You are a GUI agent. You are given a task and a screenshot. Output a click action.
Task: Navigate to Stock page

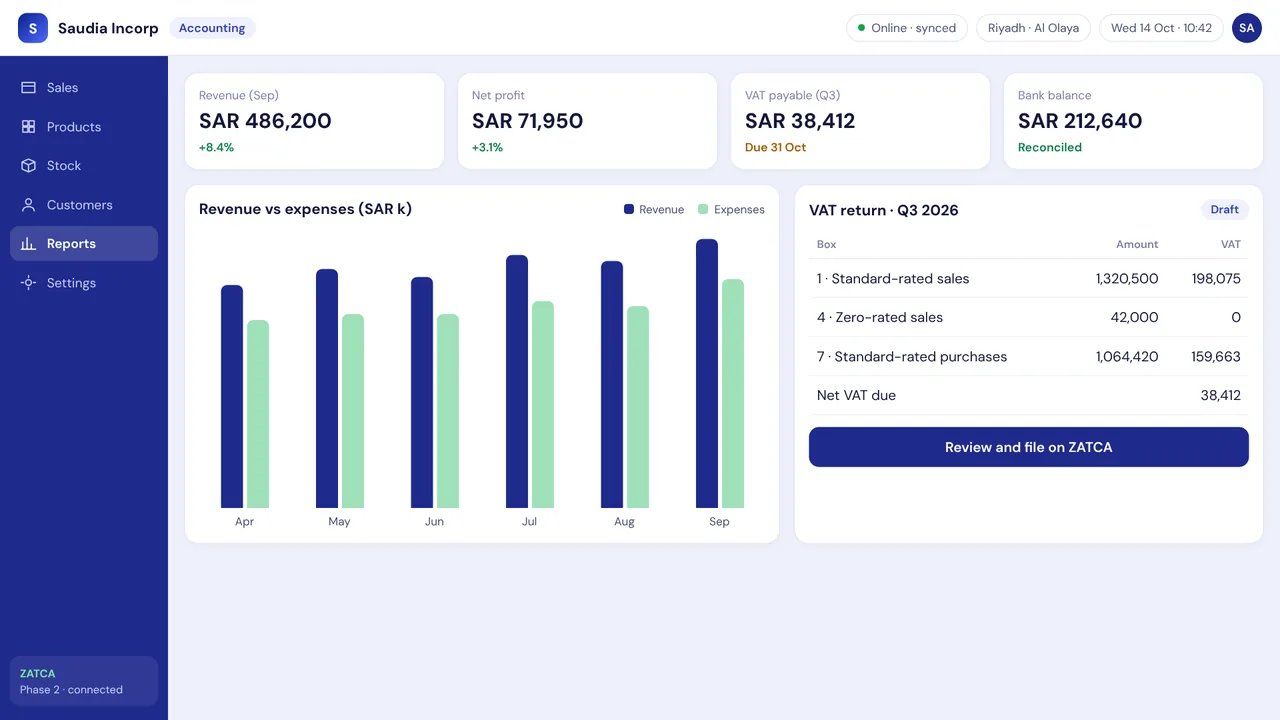(84, 166)
